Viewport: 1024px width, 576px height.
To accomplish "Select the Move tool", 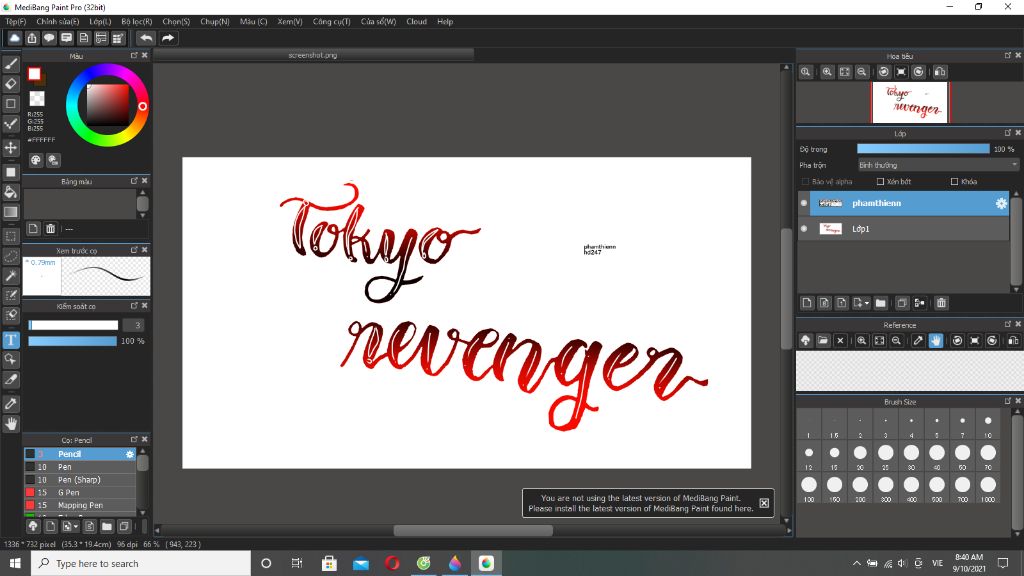I will tap(11, 148).
